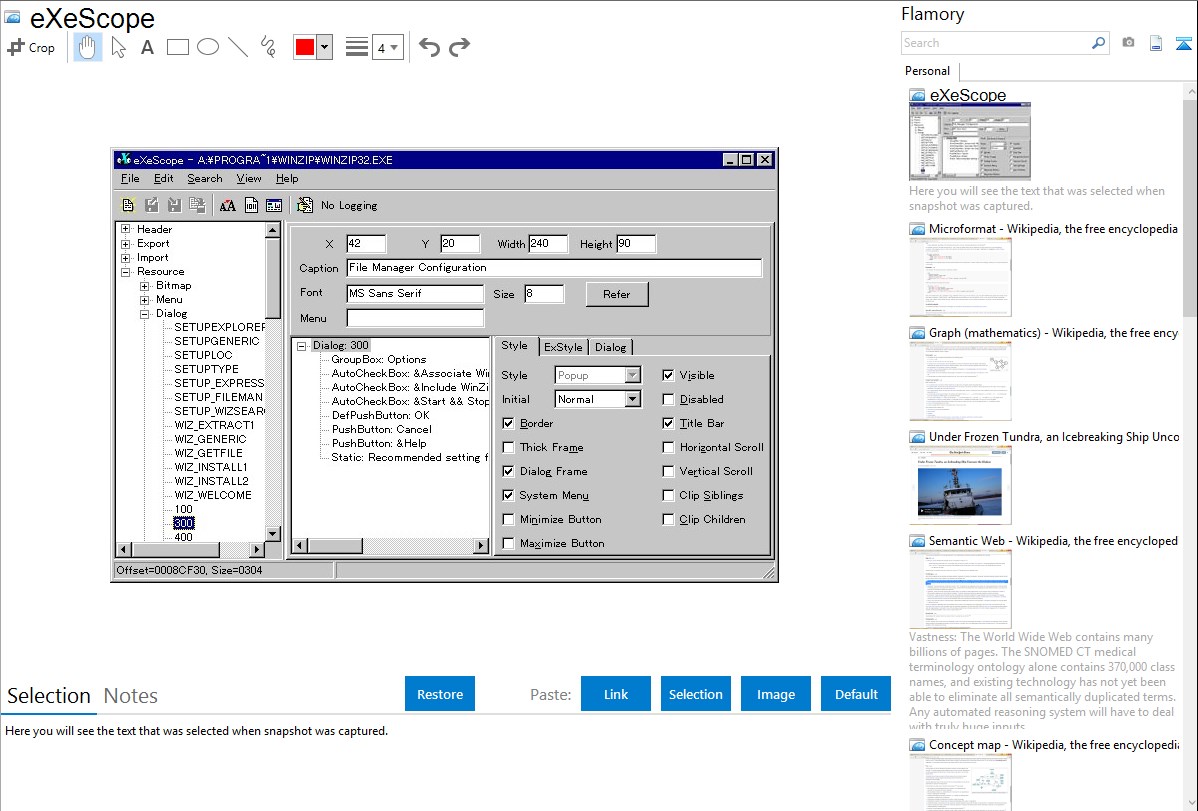
Task: Collapse the Dialog: 300 node
Action: point(302,346)
